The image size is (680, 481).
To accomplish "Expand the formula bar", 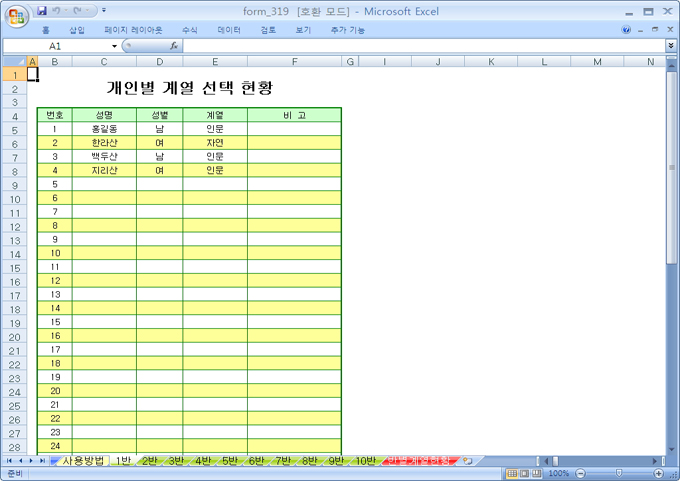I will coord(670,46).
